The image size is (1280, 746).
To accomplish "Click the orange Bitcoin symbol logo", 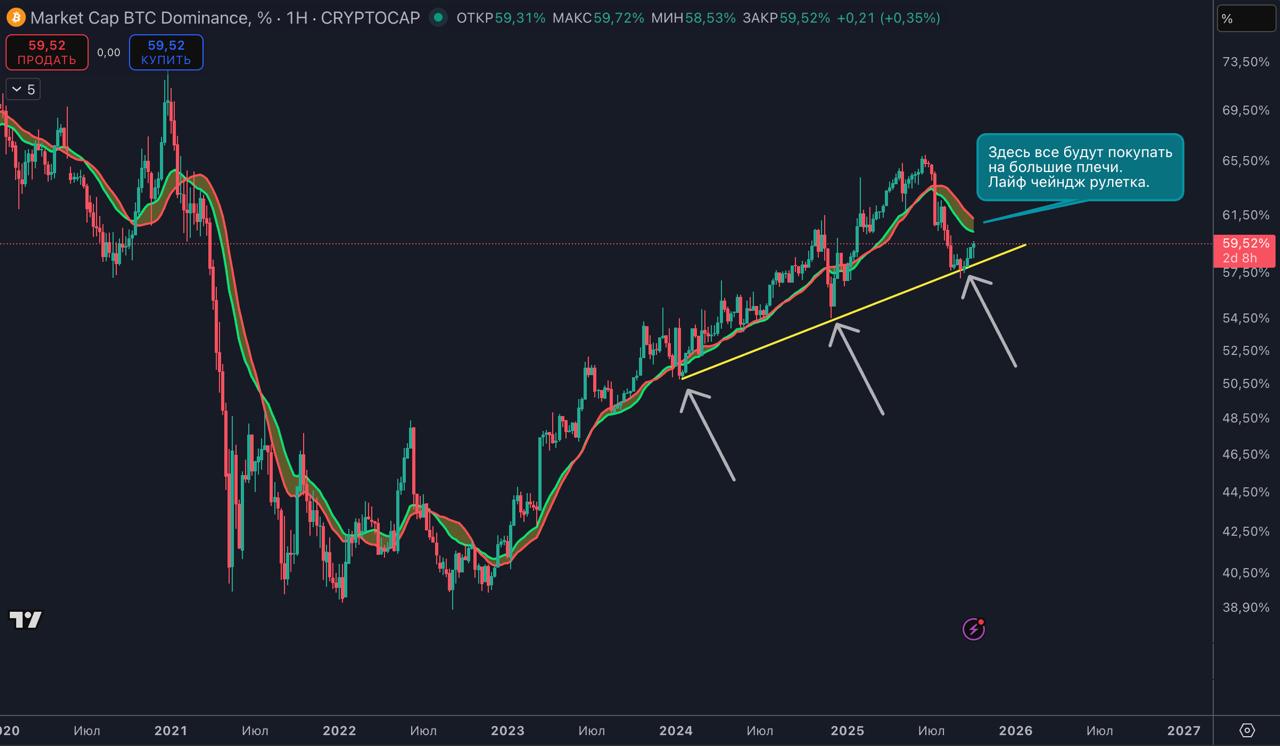I will (15, 18).
